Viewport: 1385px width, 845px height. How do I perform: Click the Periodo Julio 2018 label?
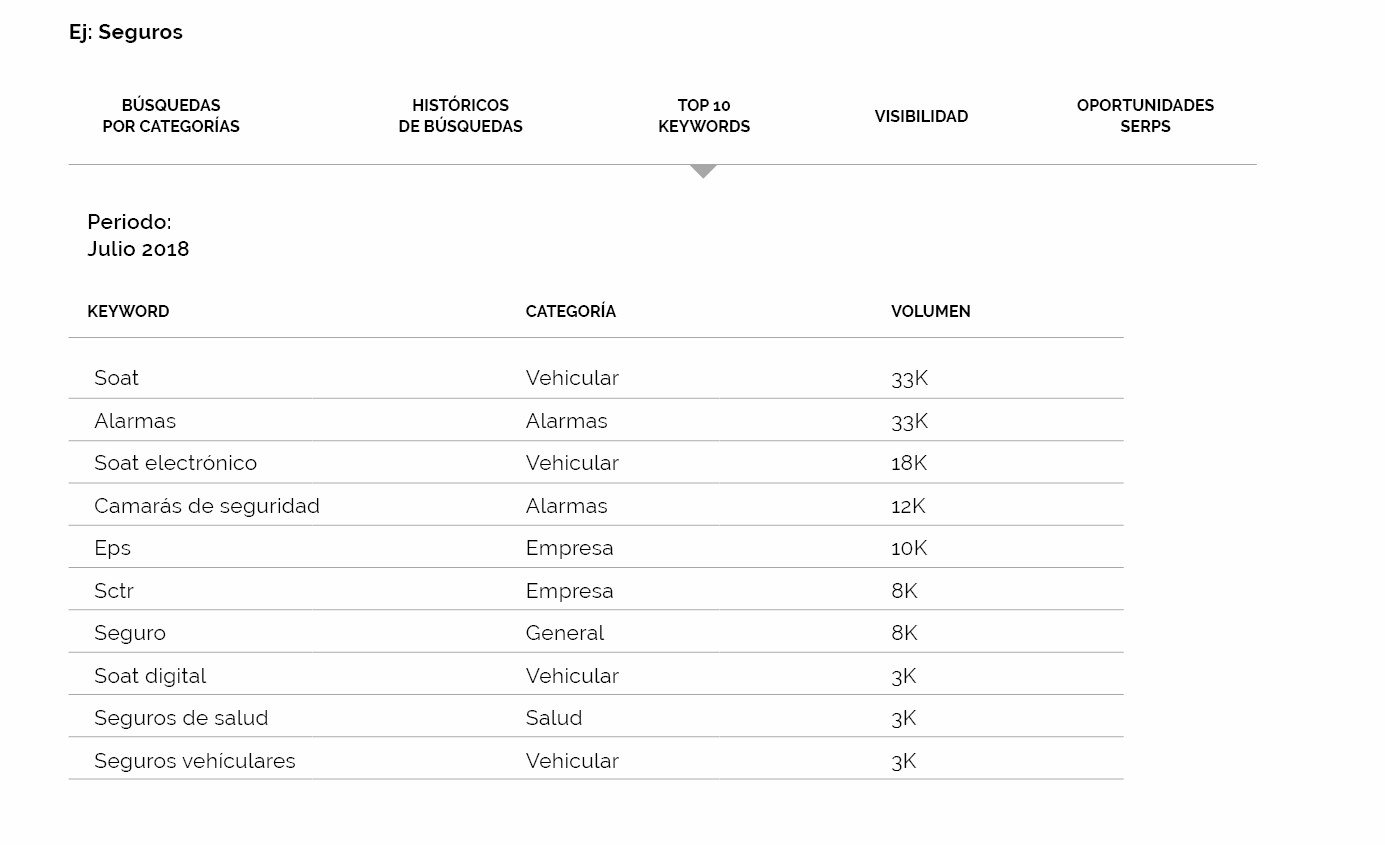(x=138, y=236)
